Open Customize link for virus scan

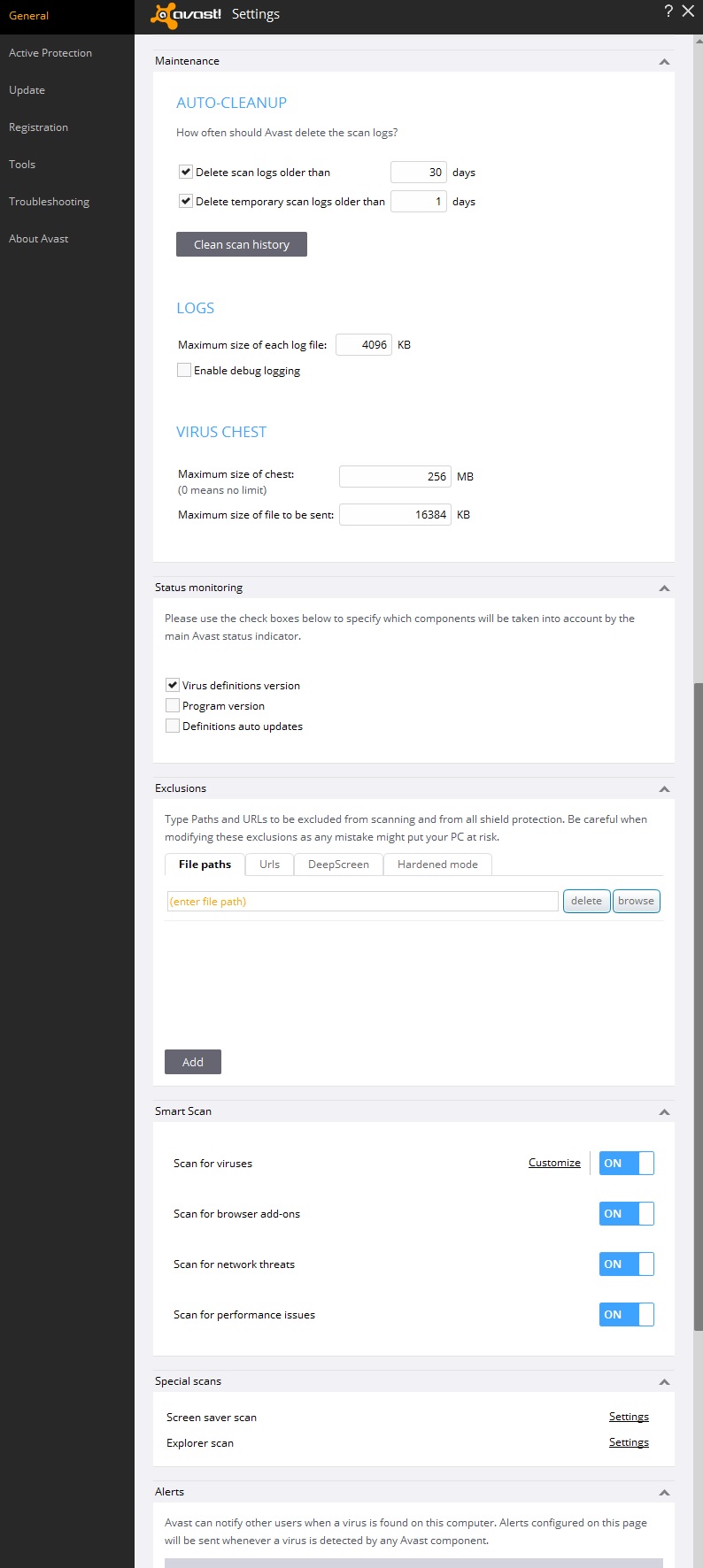click(x=554, y=1163)
